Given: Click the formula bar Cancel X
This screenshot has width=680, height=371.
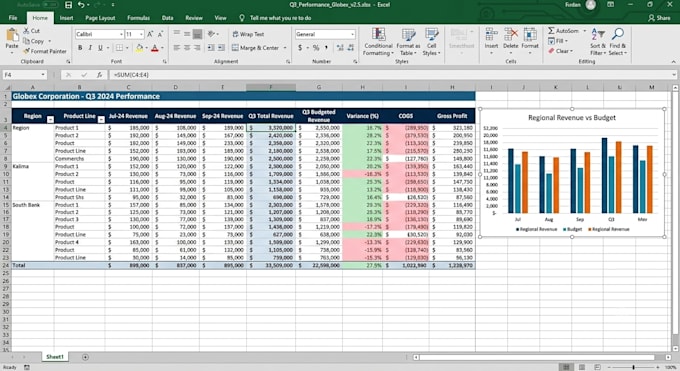Looking at the screenshot, I should [69, 75].
